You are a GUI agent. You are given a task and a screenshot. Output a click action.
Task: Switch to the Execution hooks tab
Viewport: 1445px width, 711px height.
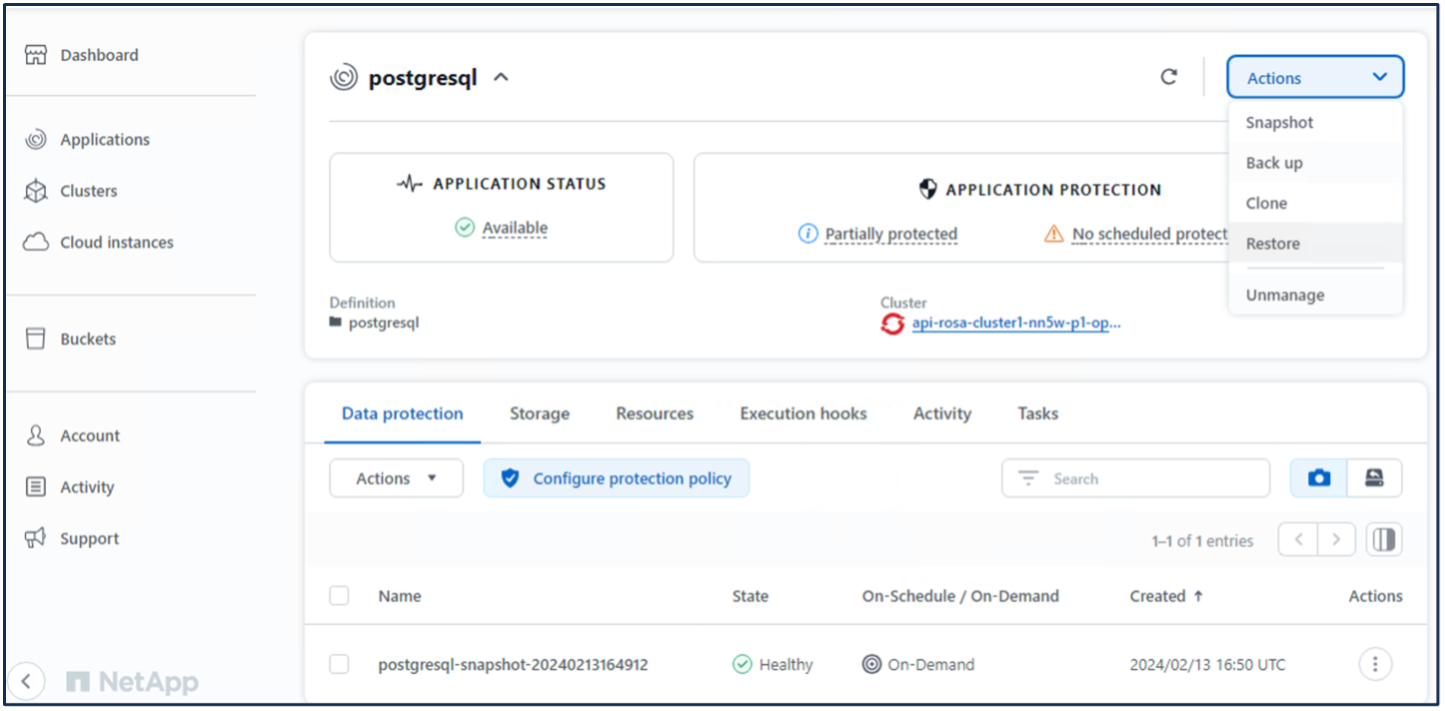[803, 414]
